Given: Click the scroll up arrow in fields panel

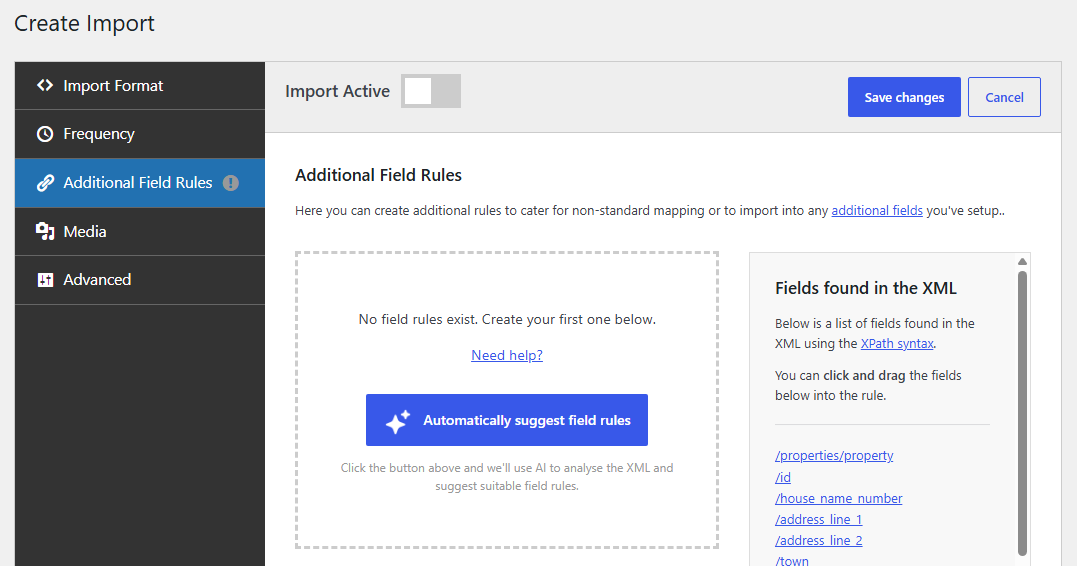Looking at the screenshot, I should [x=1022, y=261].
